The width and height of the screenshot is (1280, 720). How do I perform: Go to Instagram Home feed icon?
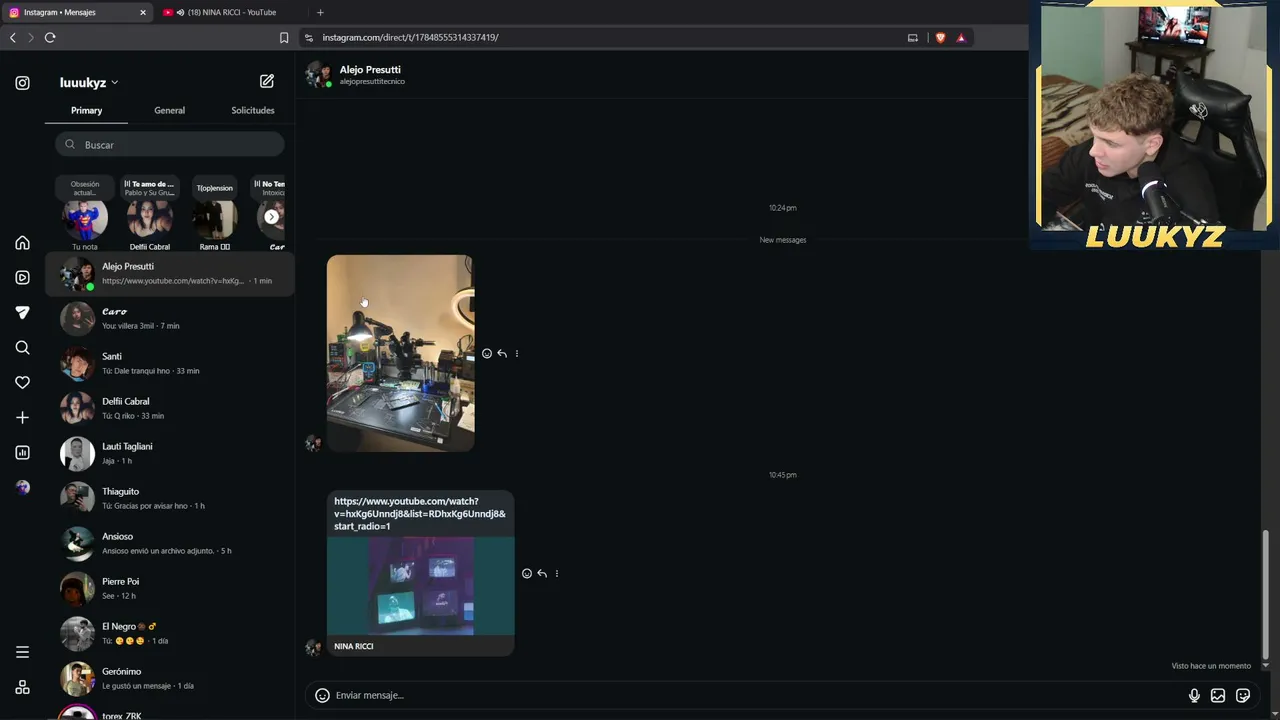[x=22, y=243]
